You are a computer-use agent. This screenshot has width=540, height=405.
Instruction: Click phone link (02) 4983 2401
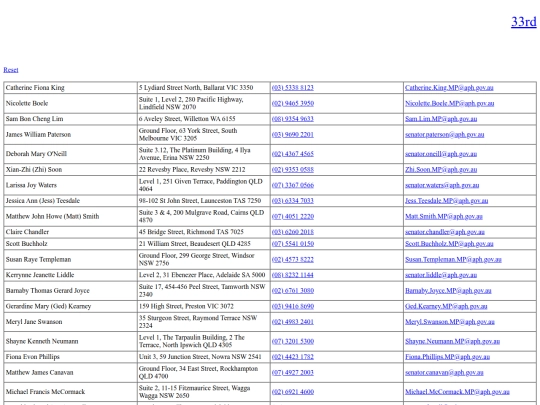click(292, 322)
